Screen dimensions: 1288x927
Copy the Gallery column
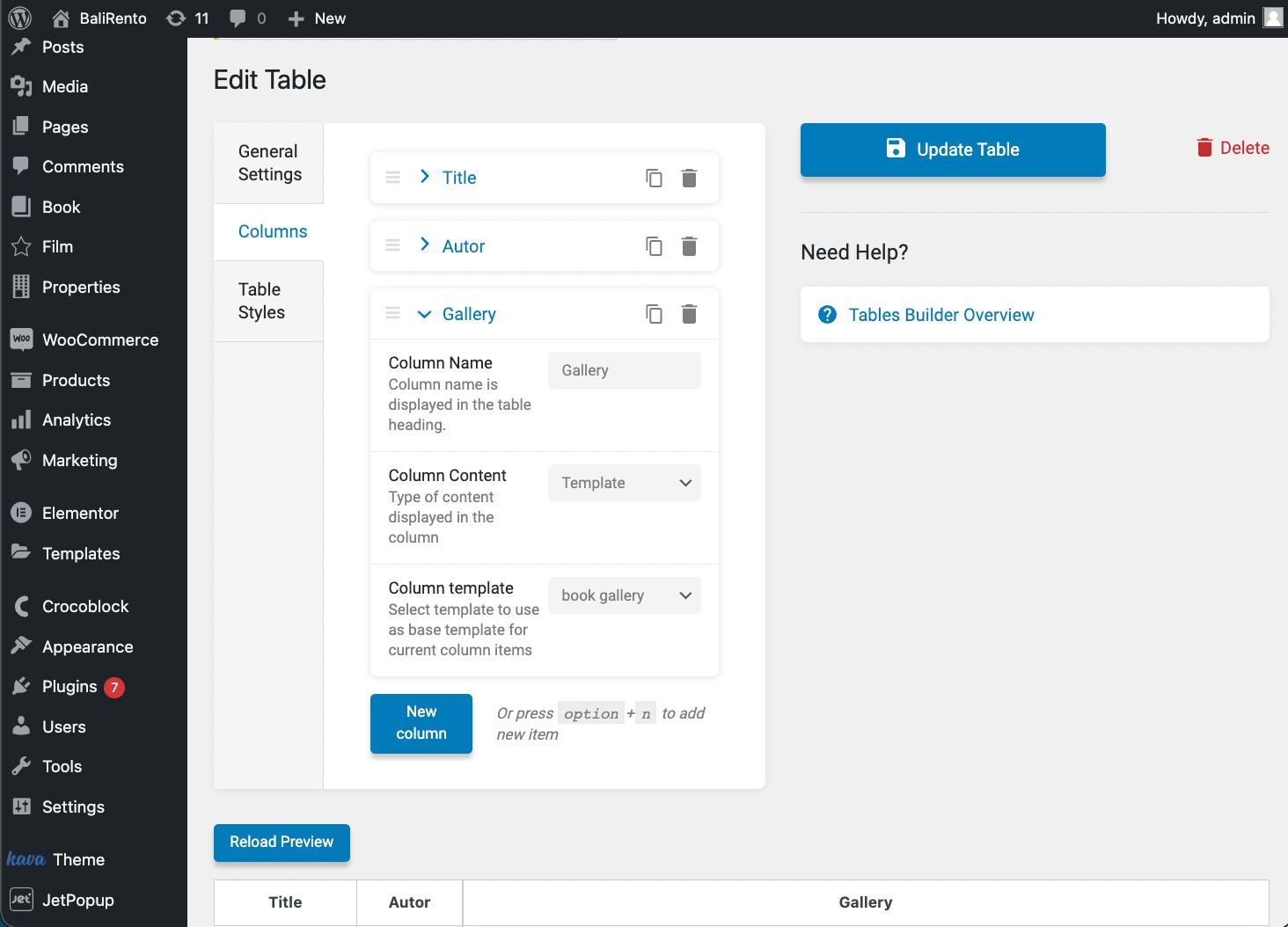[654, 313]
